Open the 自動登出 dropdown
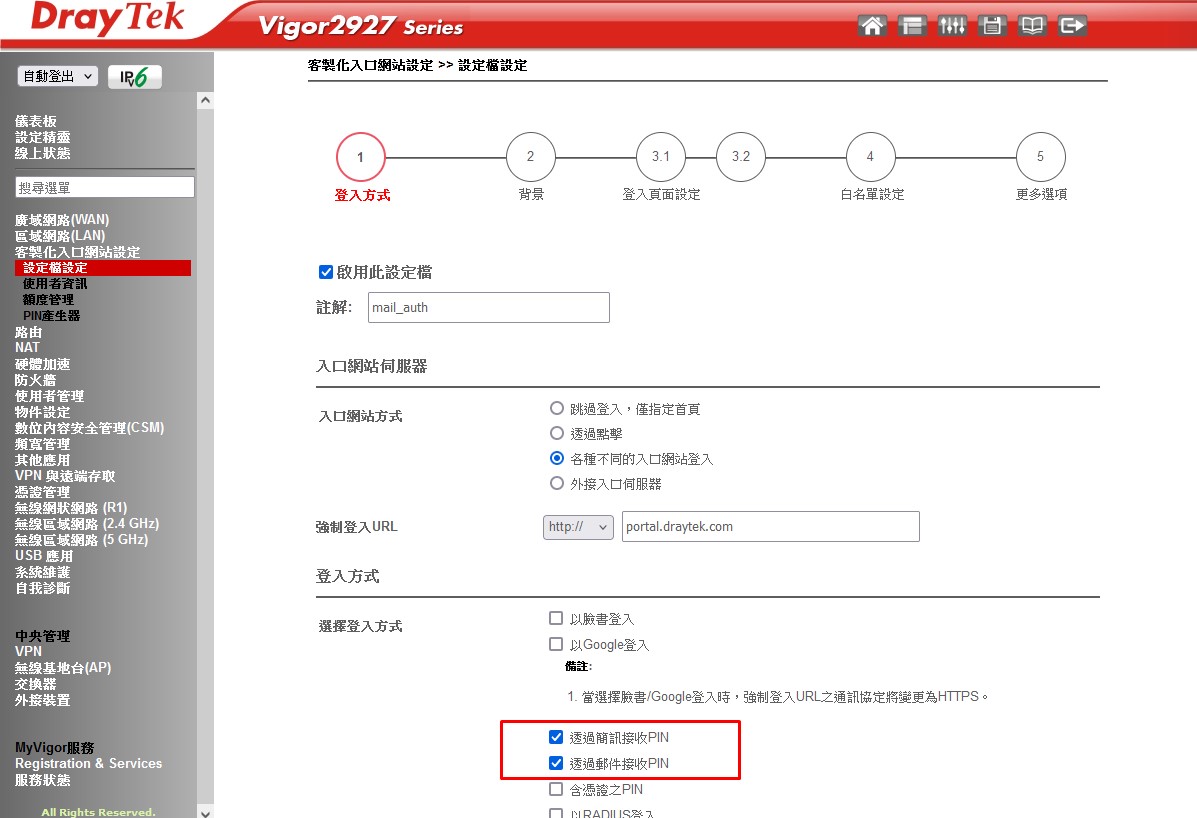The width and height of the screenshot is (1197, 818). coord(57,77)
